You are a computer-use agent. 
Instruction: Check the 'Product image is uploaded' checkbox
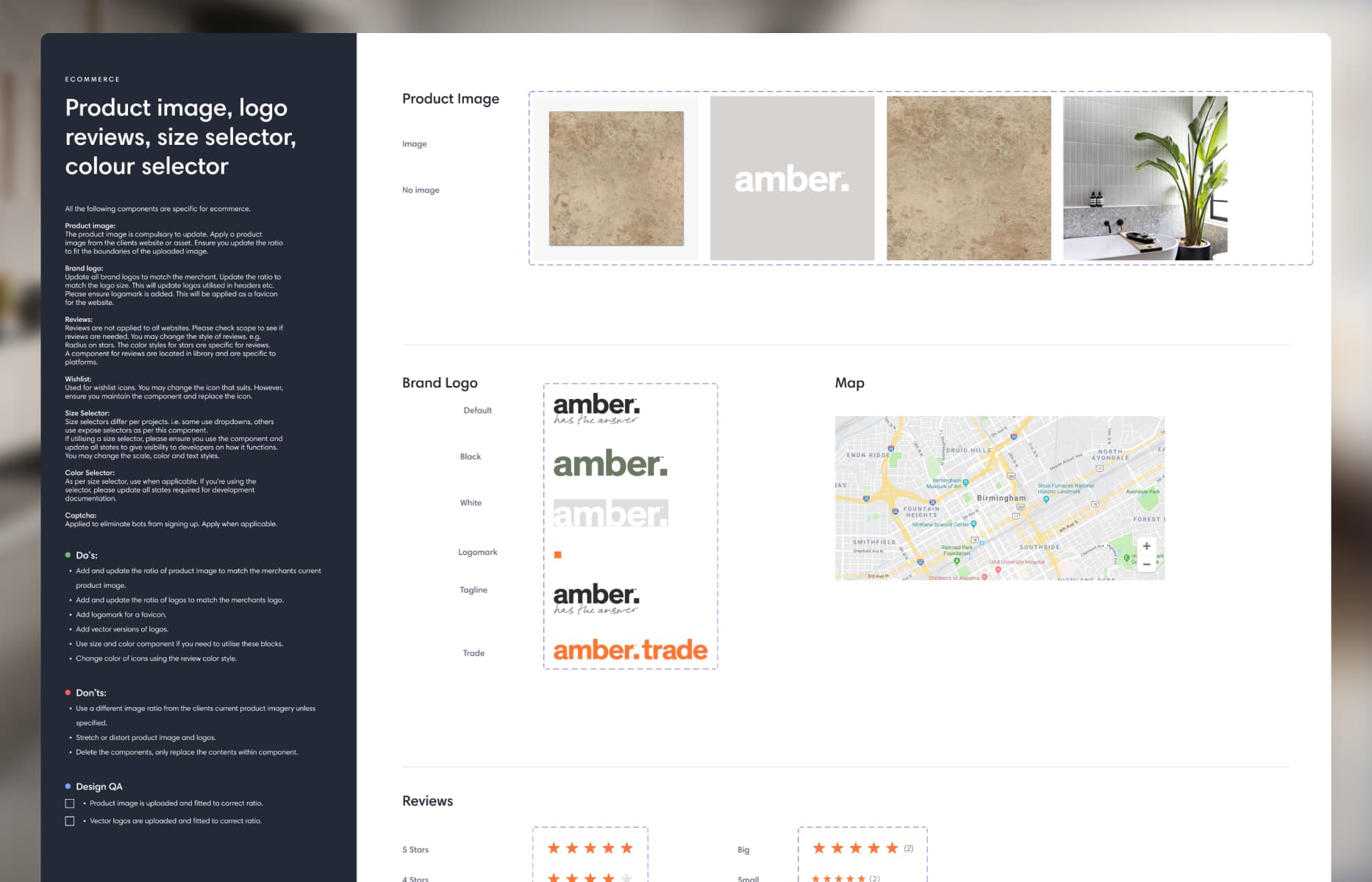pyautogui.click(x=70, y=803)
